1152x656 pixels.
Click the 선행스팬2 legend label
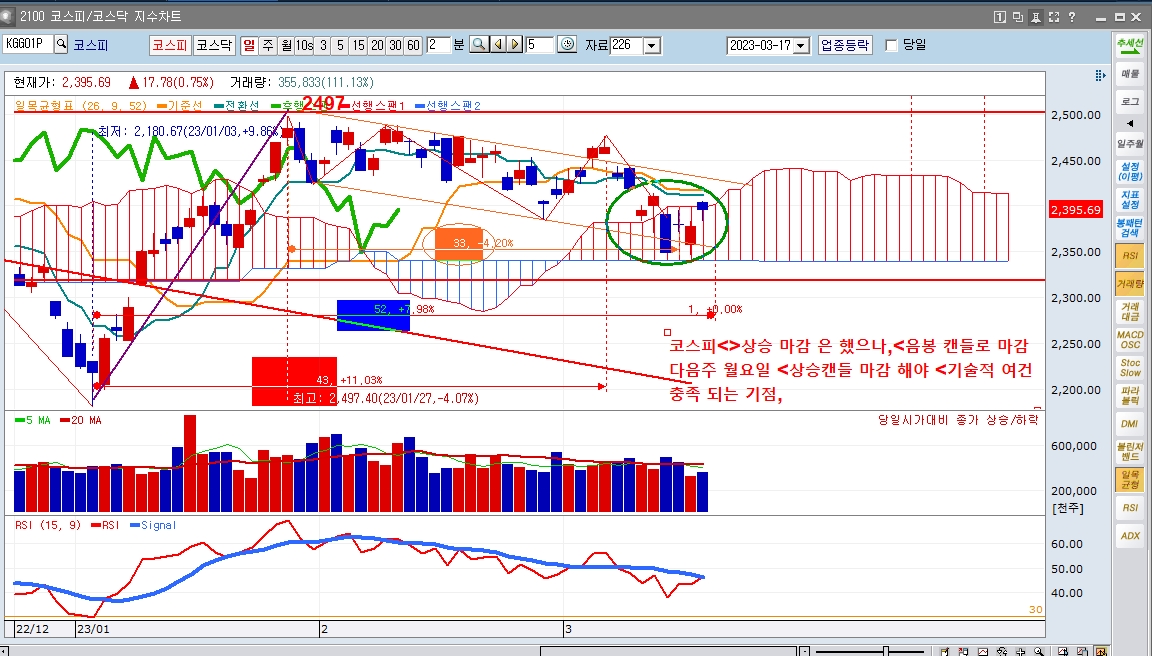tap(448, 106)
